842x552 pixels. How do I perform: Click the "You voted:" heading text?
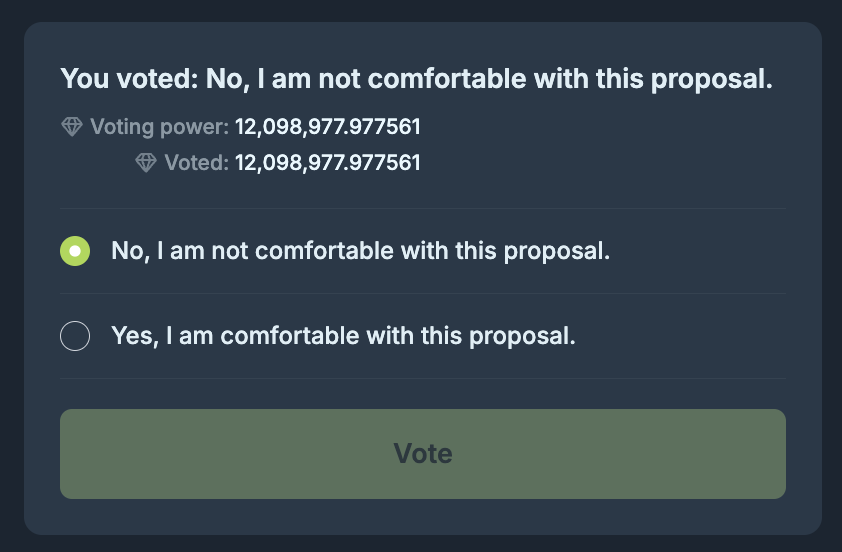129,79
